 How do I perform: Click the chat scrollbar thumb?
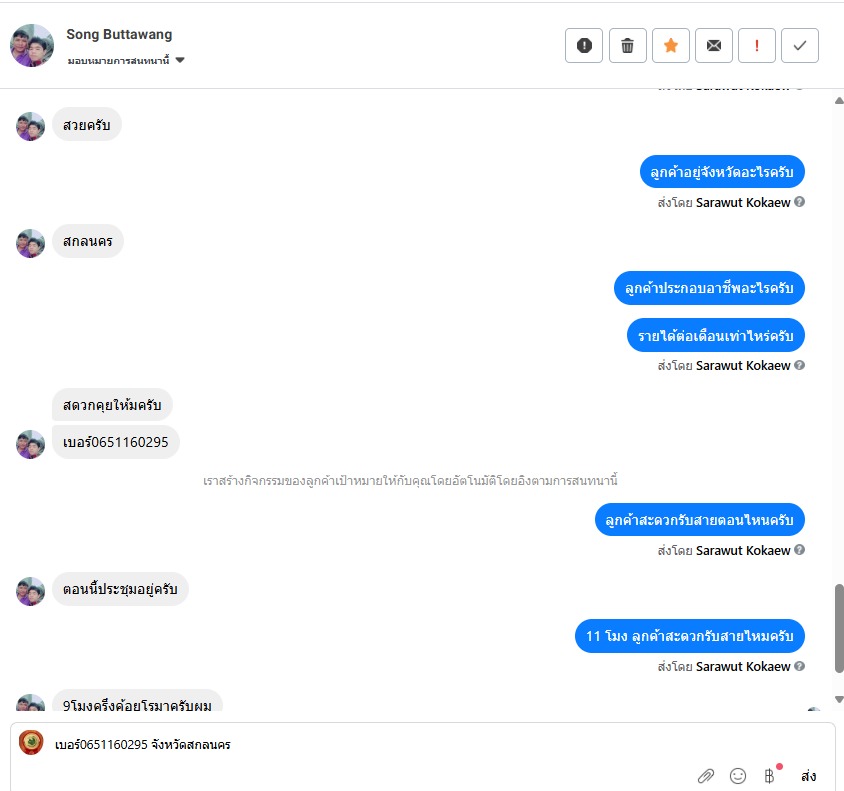tap(839, 628)
